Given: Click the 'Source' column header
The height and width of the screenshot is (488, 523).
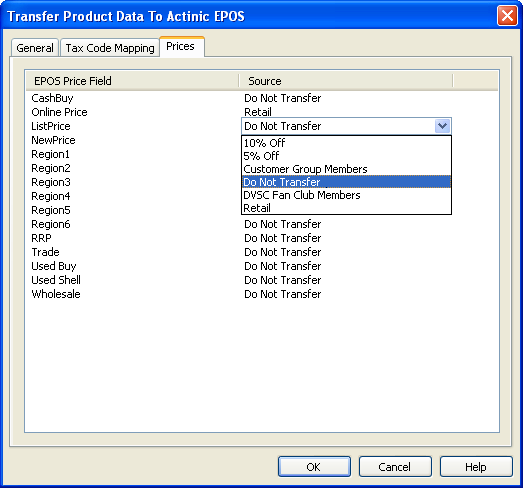Looking at the screenshot, I should tap(346, 81).
